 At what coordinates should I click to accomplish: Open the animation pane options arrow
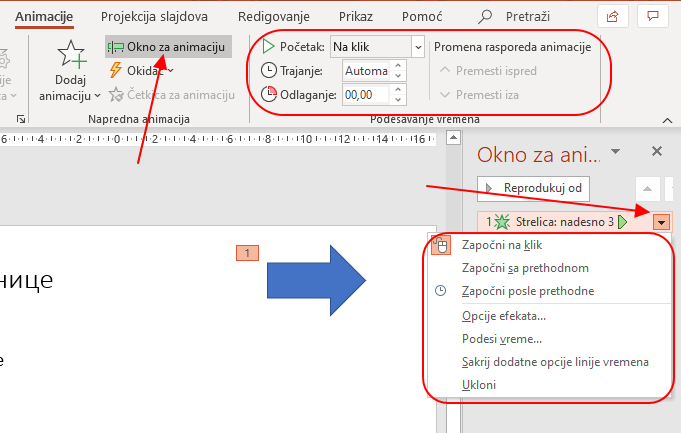point(616,152)
